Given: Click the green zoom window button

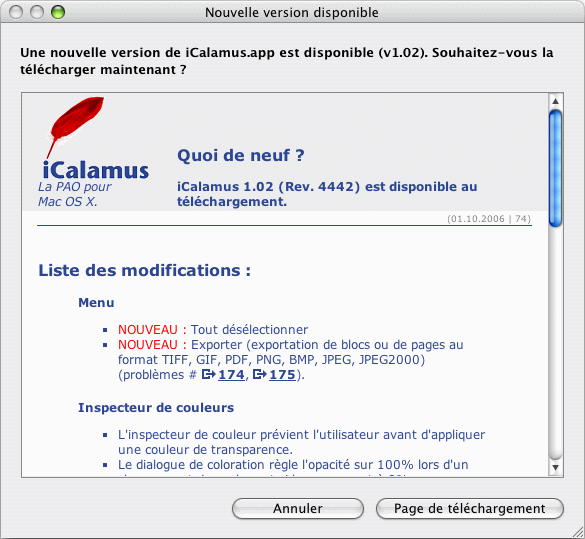Looking at the screenshot, I should 58,12.
